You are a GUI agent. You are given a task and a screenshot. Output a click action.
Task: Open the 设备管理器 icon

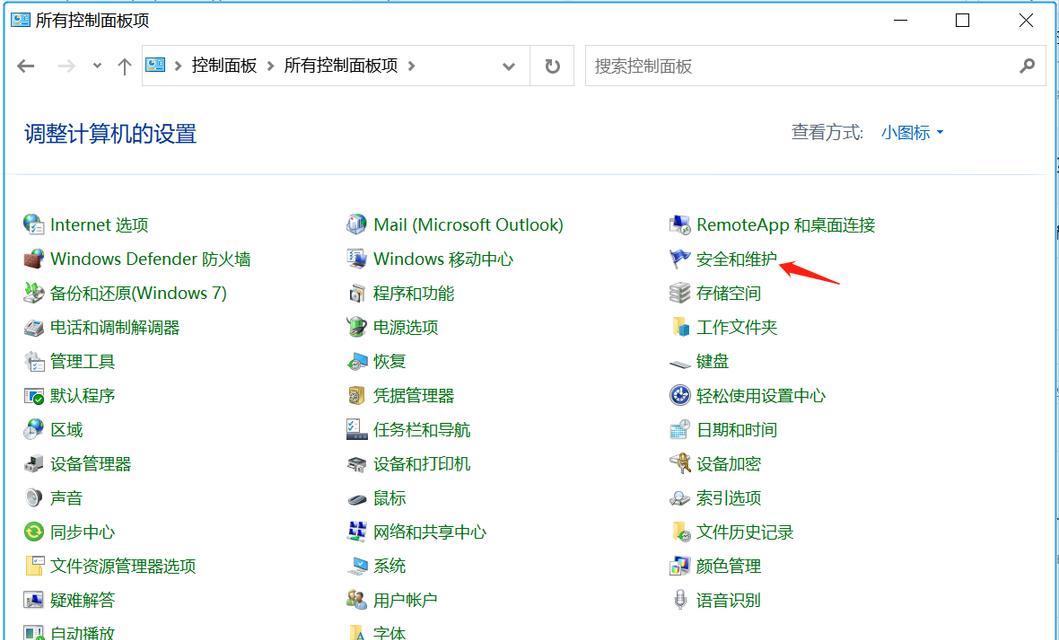34,464
